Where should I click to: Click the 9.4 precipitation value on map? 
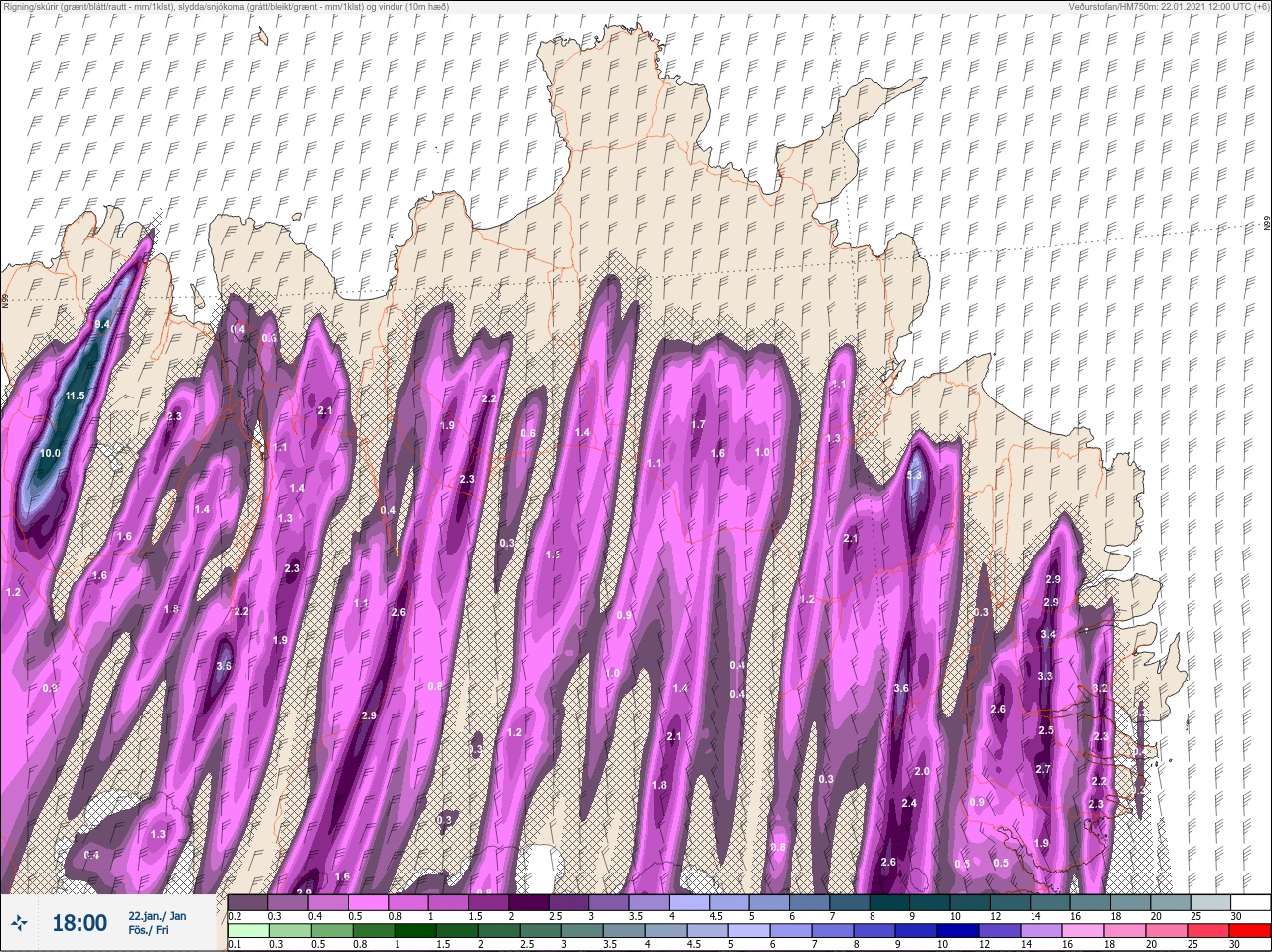pos(101,325)
